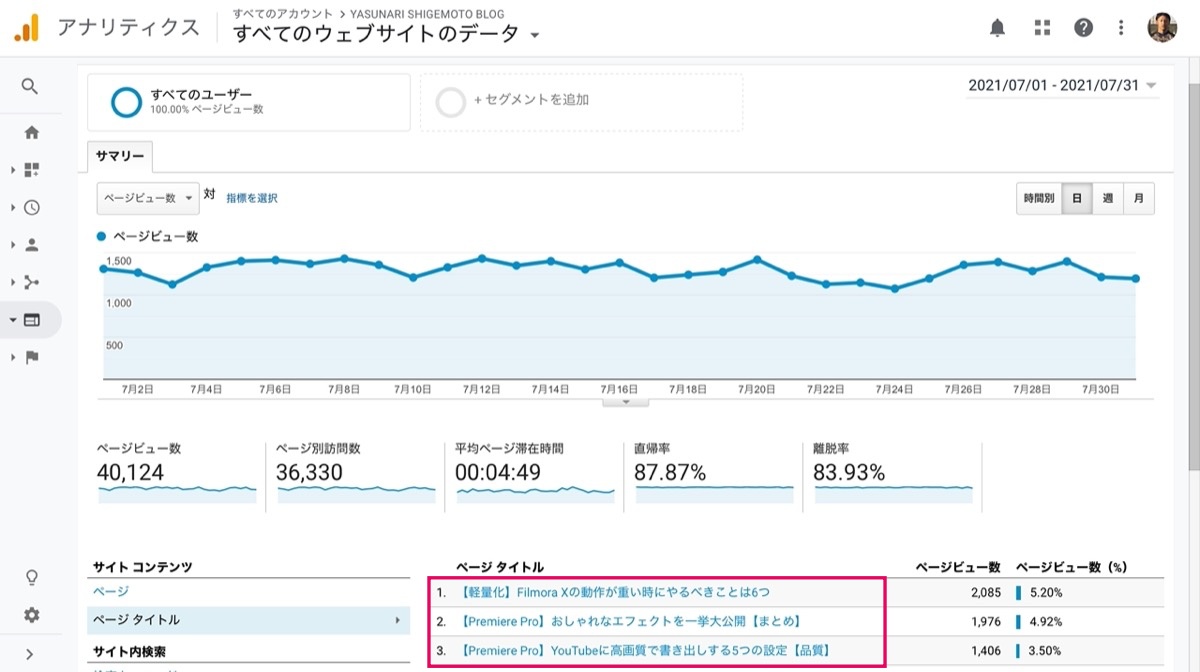Collapse Behavior sidebar arrow
The width and height of the screenshot is (1200, 672).
click(13, 320)
